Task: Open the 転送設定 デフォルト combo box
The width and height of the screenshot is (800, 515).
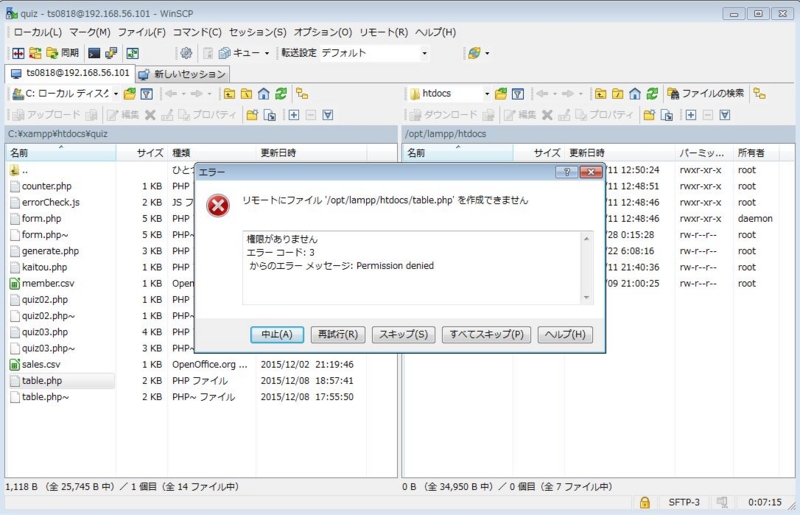Action: click(373, 53)
